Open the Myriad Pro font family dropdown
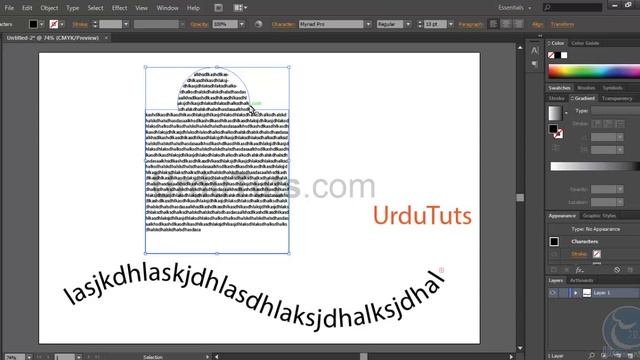640x360 pixels. (x=369, y=24)
